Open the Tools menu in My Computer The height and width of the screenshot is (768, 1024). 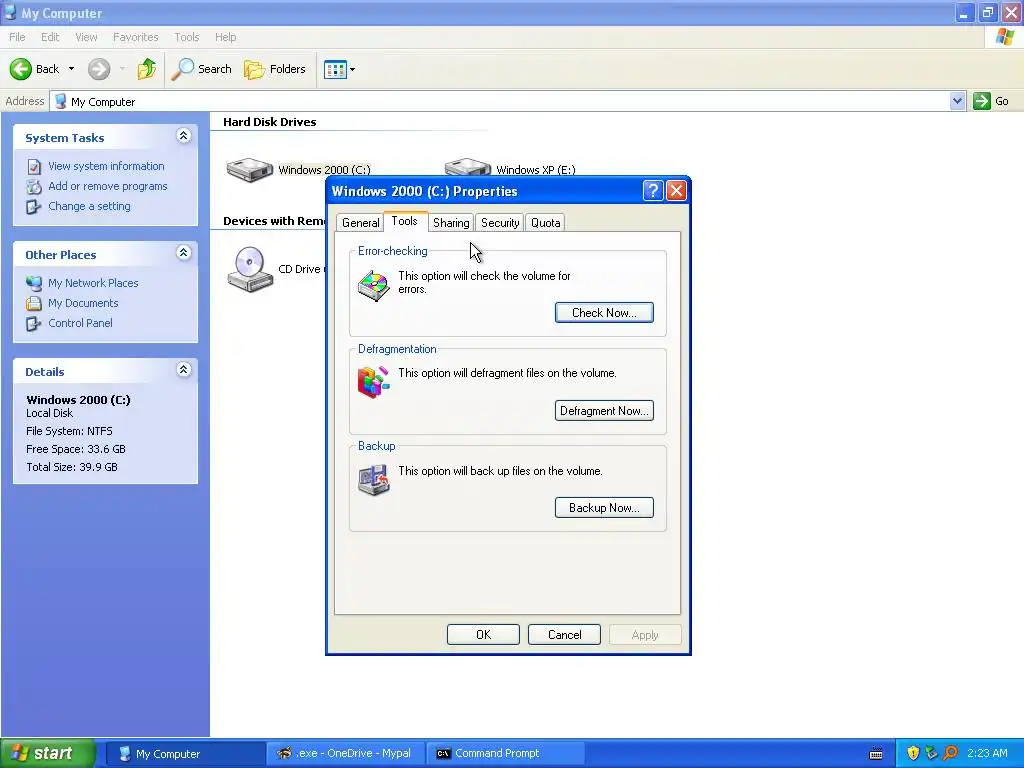click(x=186, y=37)
